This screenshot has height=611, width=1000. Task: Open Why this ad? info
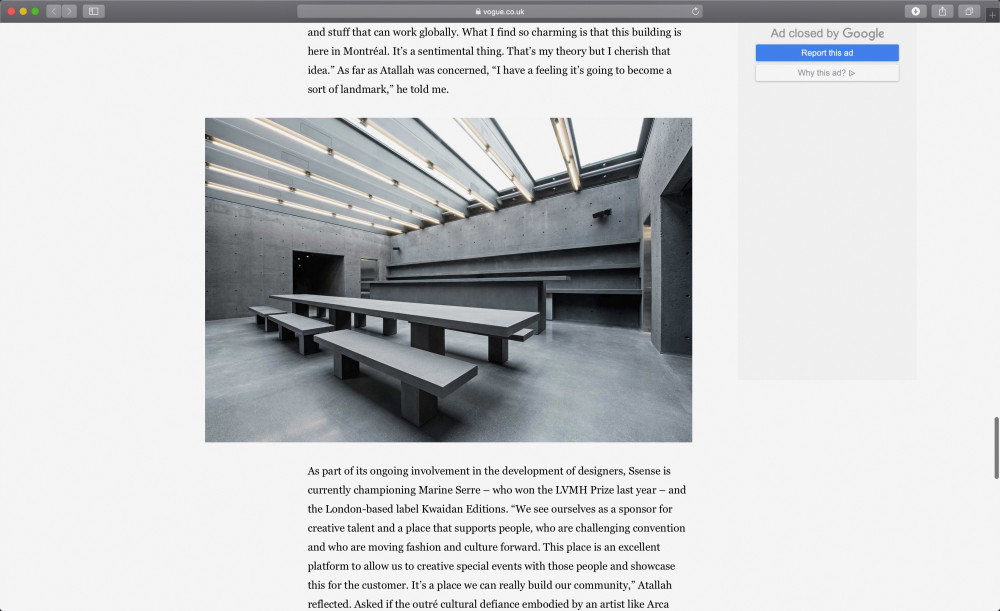tap(827, 73)
